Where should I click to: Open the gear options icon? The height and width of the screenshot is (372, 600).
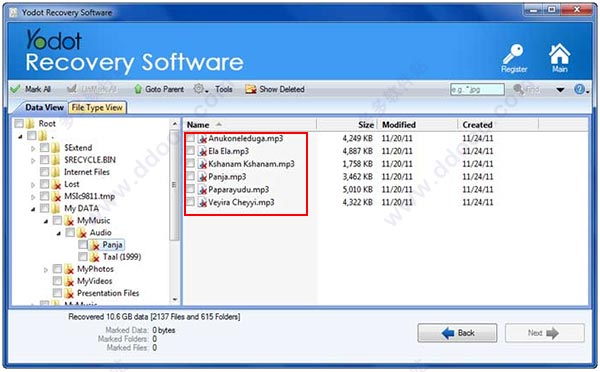pos(198,89)
